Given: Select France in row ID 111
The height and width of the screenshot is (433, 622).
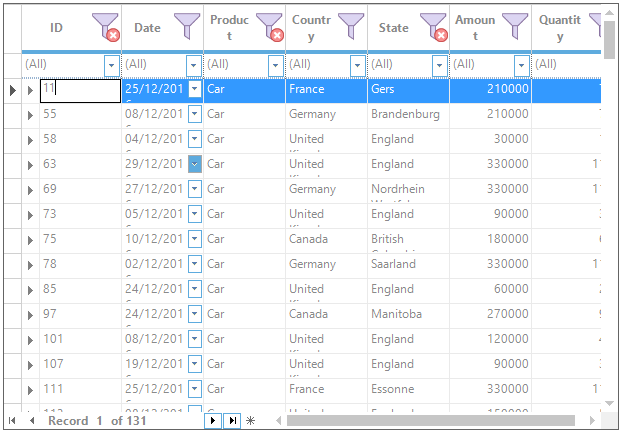Looking at the screenshot, I should pyautogui.click(x=326, y=390).
